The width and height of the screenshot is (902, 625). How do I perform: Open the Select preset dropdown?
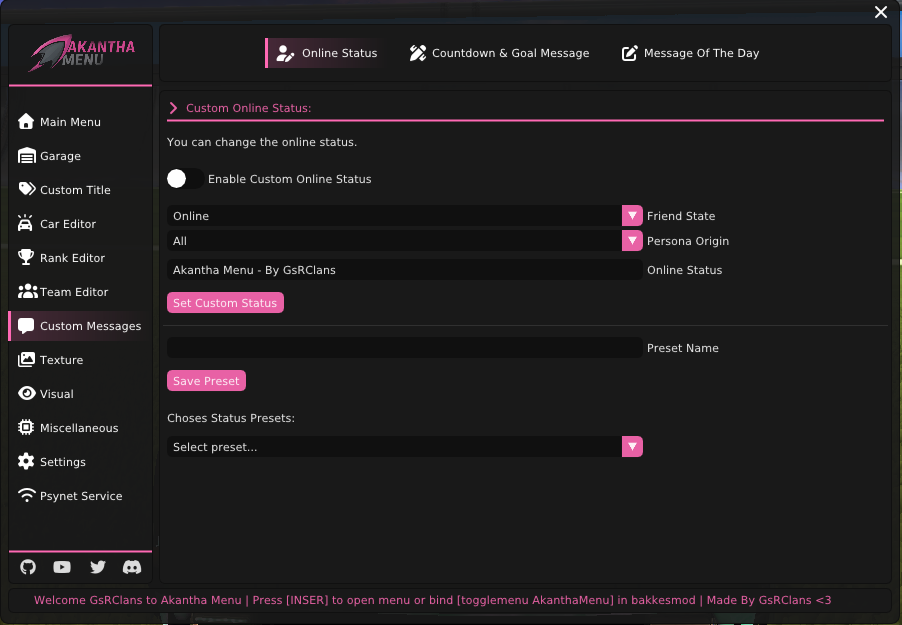click(632, 446)
